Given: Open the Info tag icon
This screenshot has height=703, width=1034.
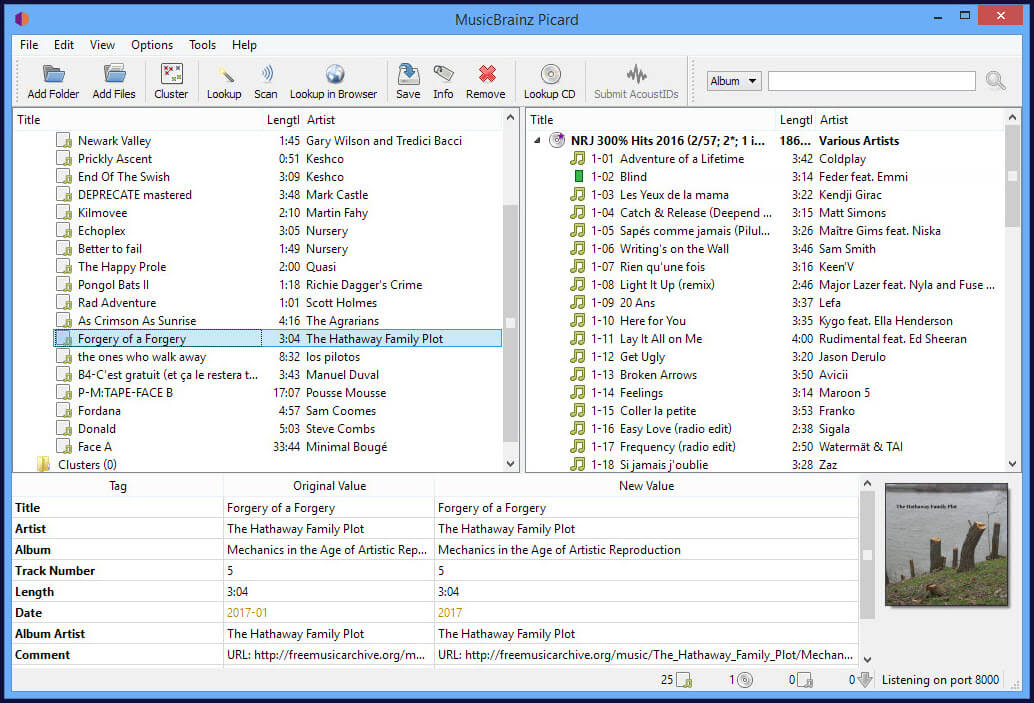Looking at the screenshot, I should click(x=443, y=74).
